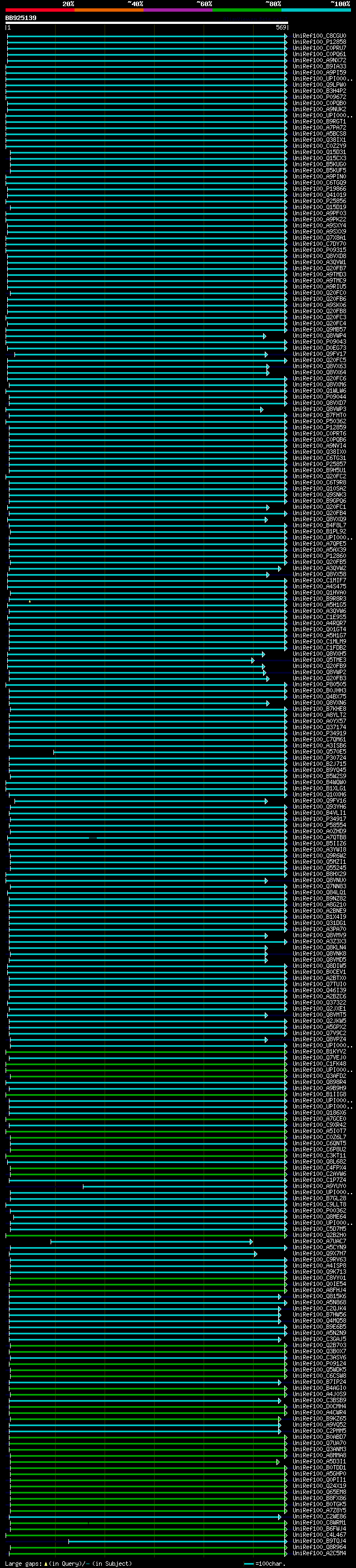The width and height of the screenshot is (356, 1568).
Task: Select the UniRef100_Q9FV16 label
Action: pyautogui.click(x=319, y=801)
